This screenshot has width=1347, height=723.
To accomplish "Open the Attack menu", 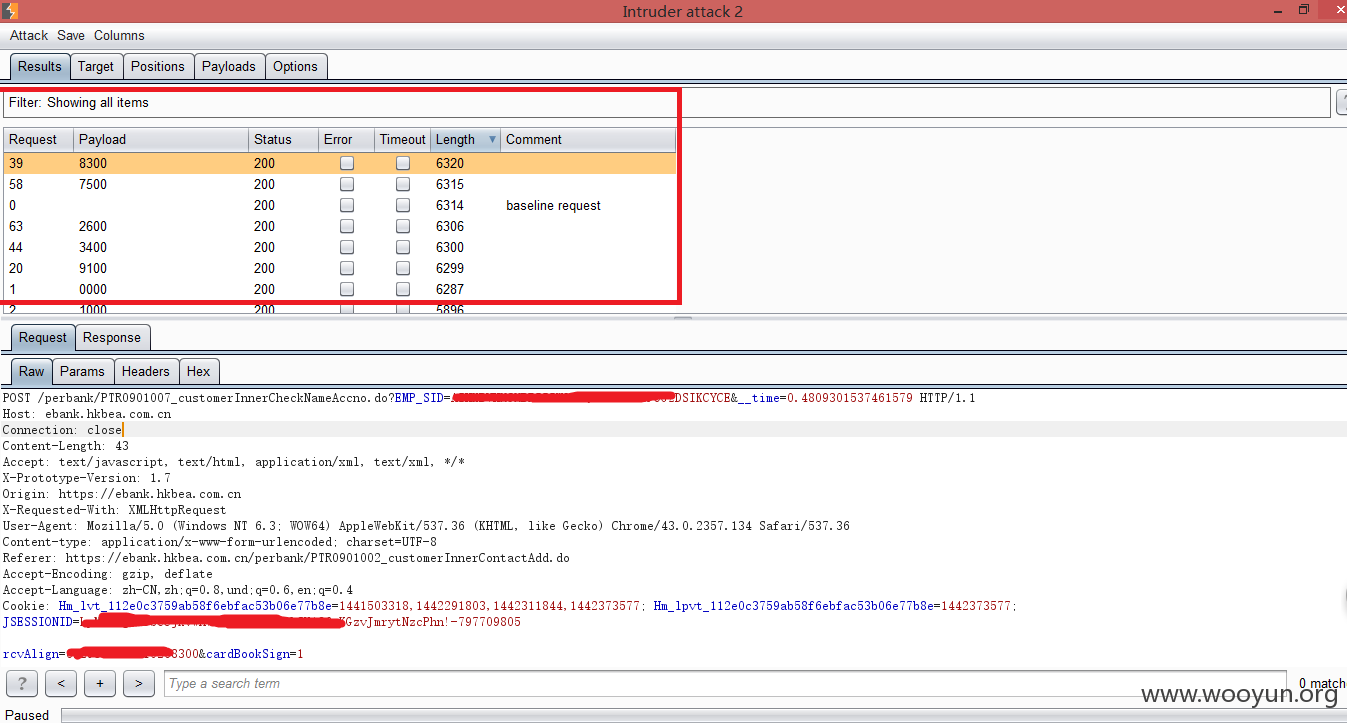I will [x=29, y=35].
